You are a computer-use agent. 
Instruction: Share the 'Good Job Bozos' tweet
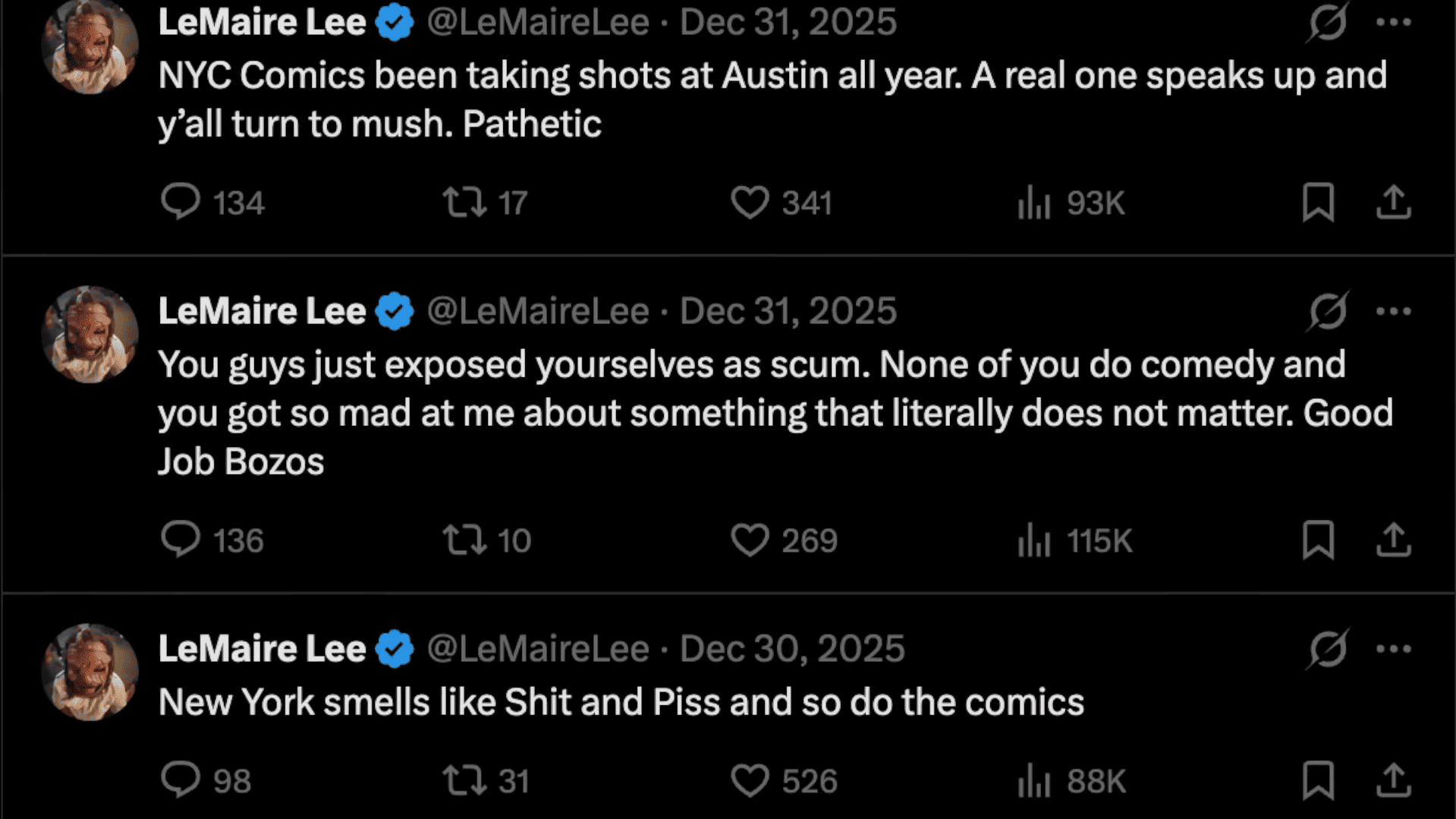pyautogui.click(x=1393, y=540)
